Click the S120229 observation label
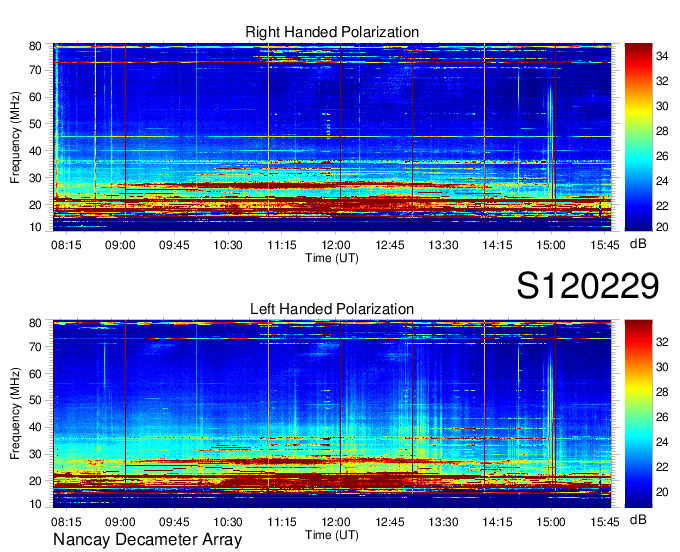680x552 pixels. (588, 285)
